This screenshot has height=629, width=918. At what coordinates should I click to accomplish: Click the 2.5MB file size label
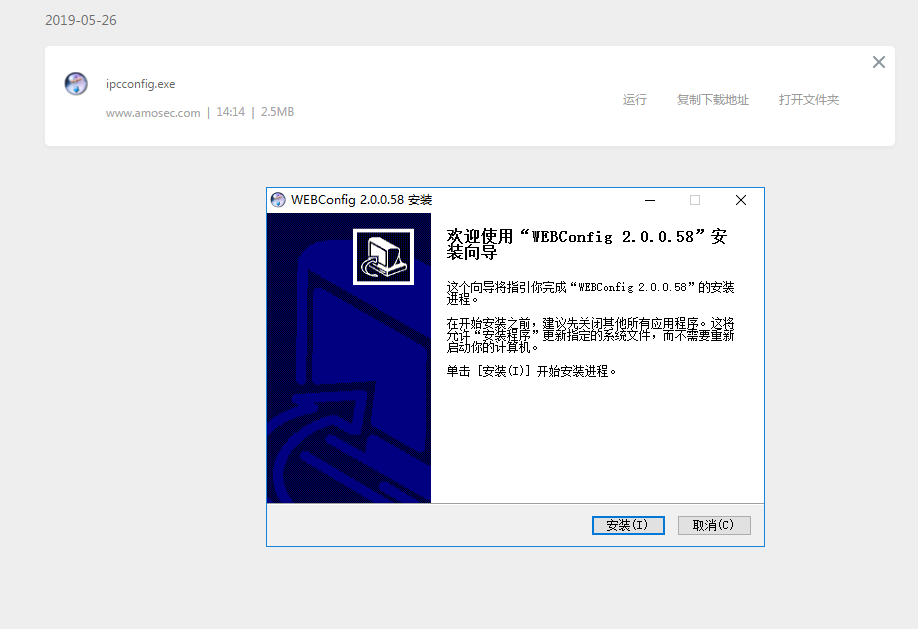point(278,112)
